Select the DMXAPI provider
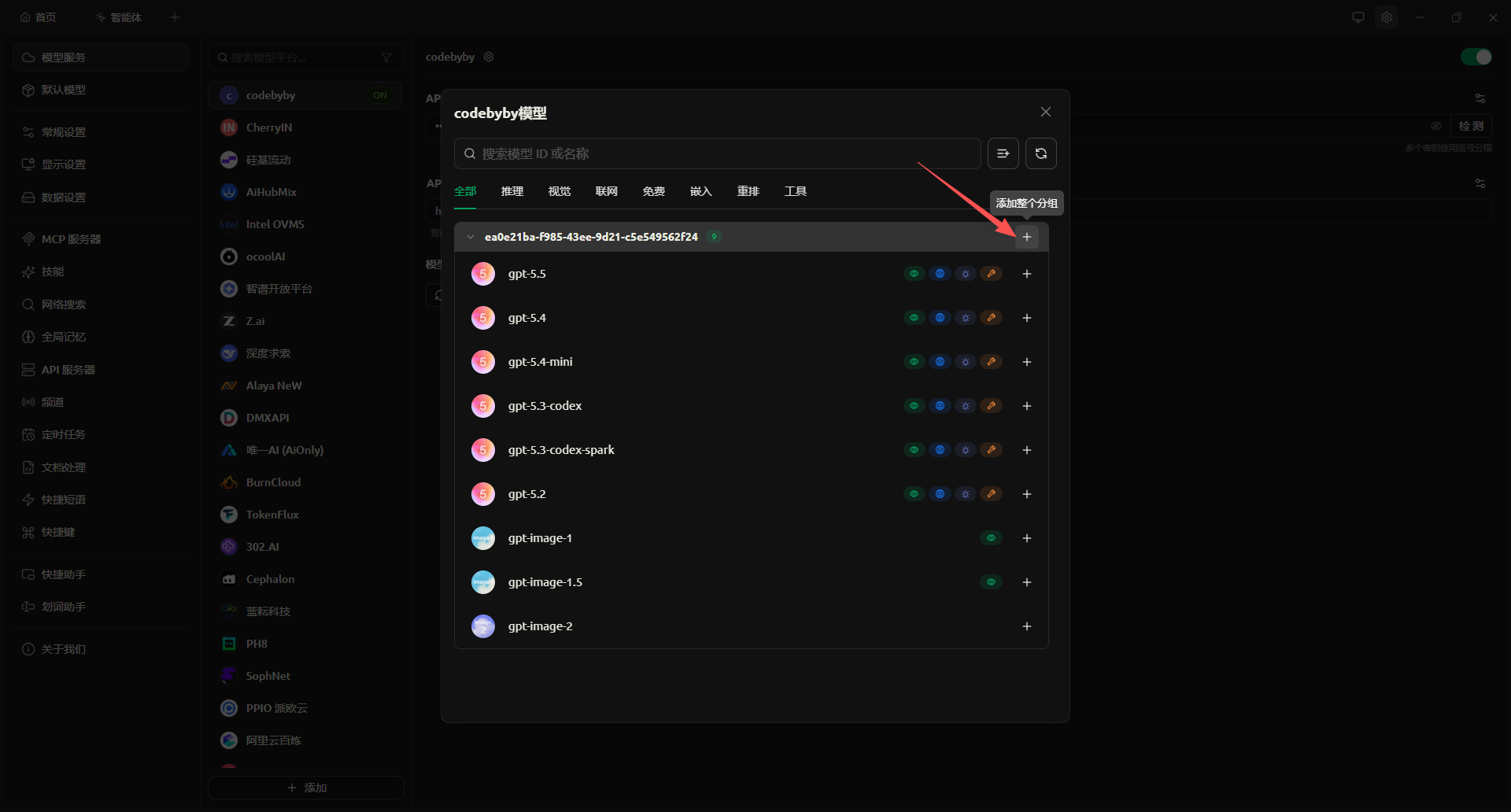This screenshot has height=812, width=1511. tap(305, 418)
